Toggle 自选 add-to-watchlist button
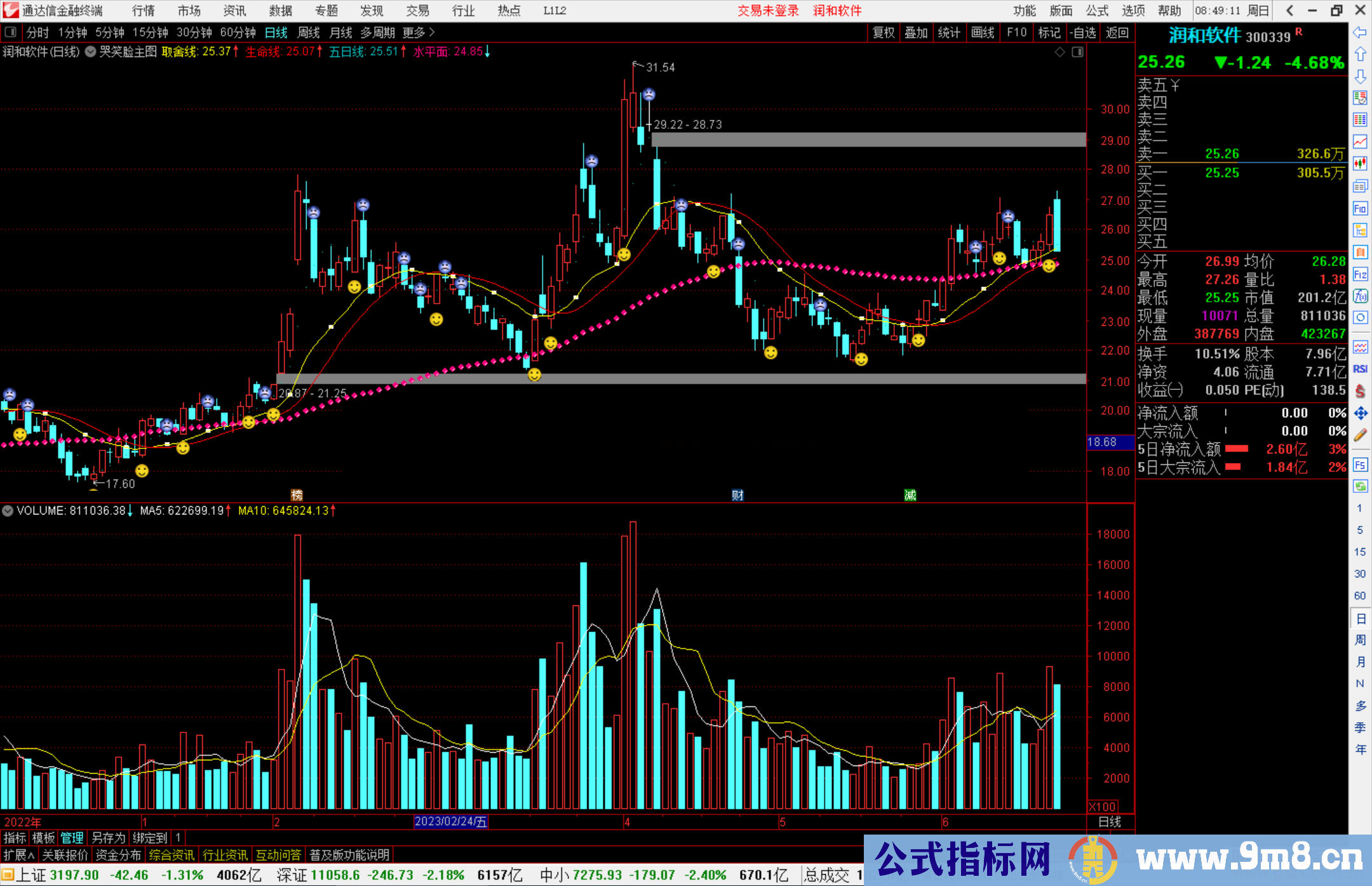The height and width of the screenshot is (886, 1372). [x=1082, y=32]
